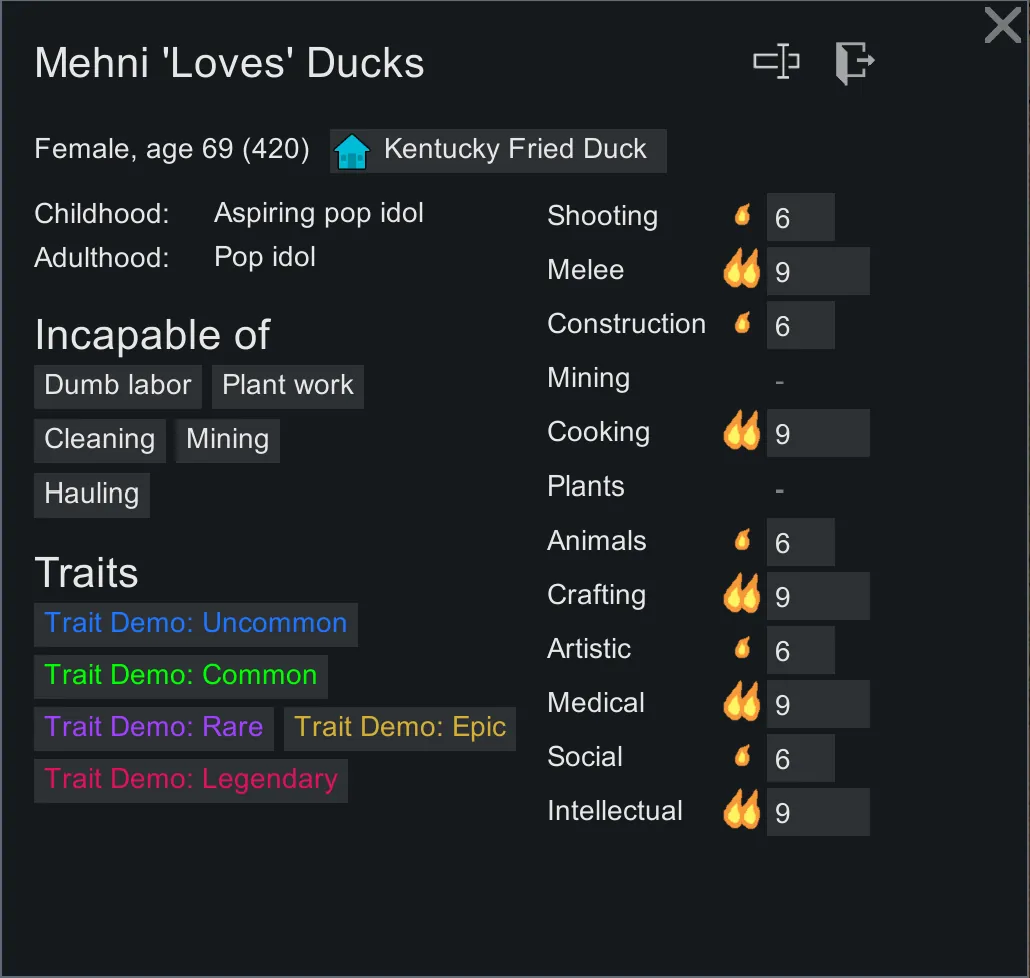Click the Trait Demo: Epic trait tag
The height and width of the screenshot is (978, 1030).
(400, 727)
